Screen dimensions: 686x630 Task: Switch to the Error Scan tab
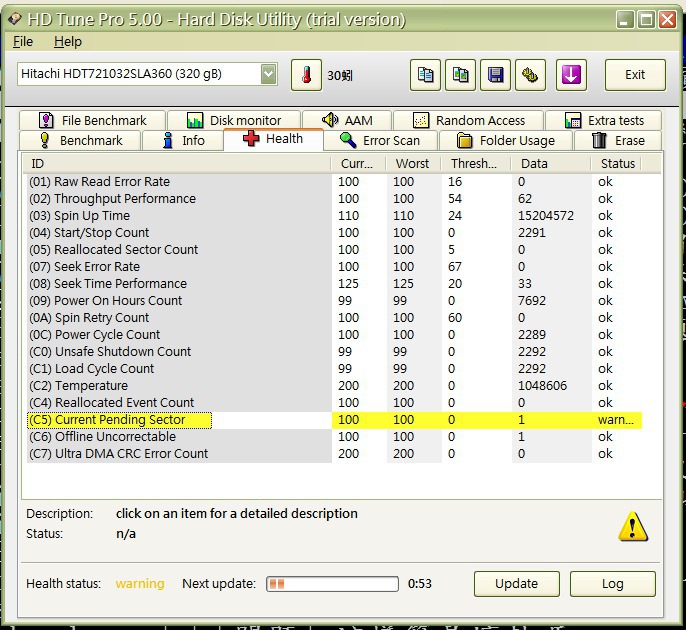(380, 140)
